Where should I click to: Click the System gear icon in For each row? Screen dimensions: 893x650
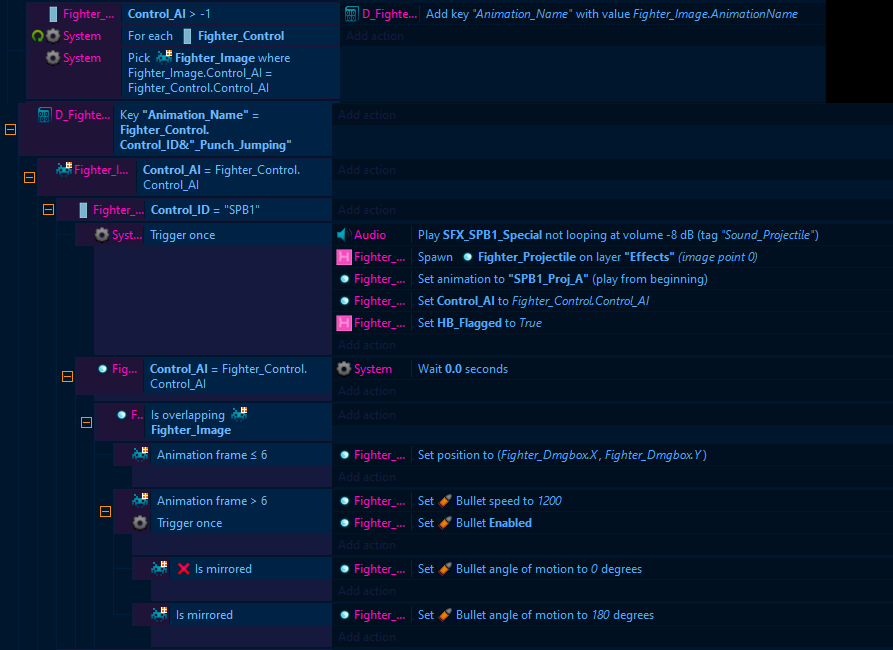point(53,36)
